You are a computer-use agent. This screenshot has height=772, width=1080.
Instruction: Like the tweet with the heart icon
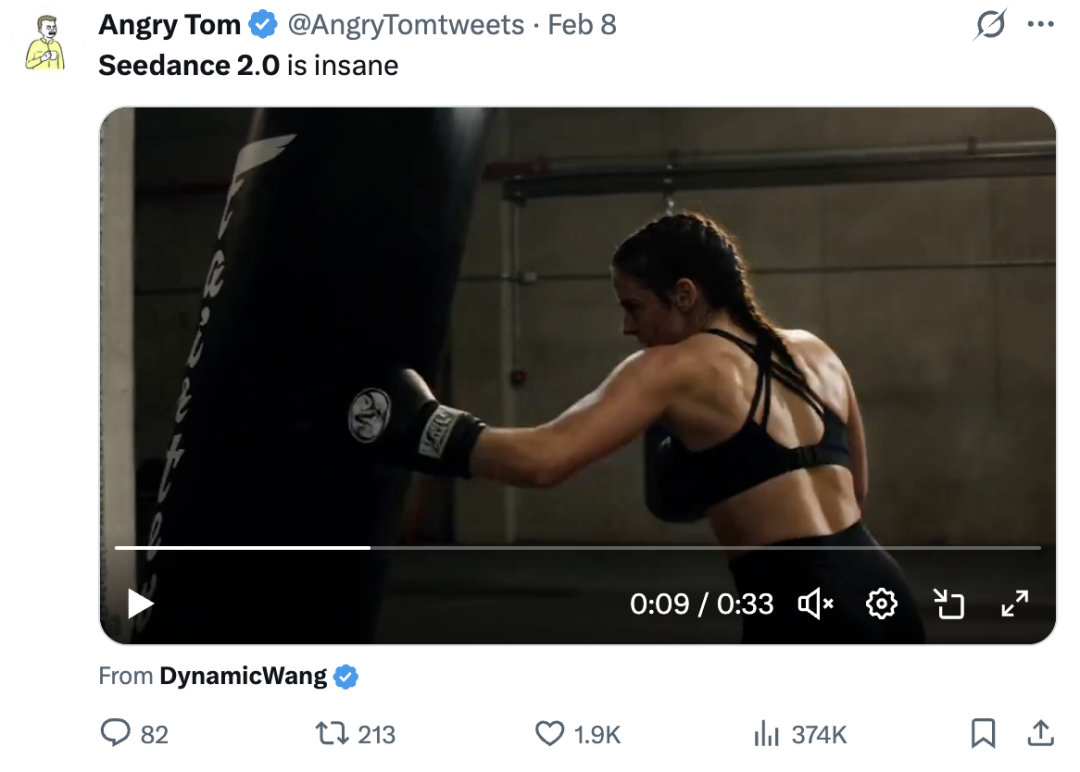coord(550,734)
